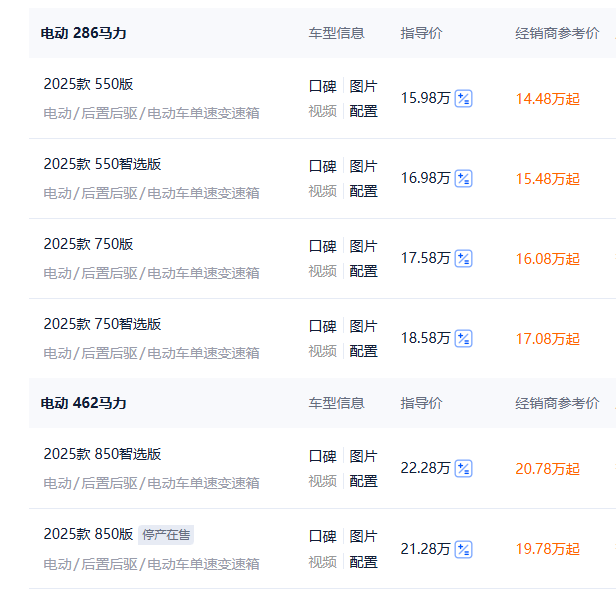
Task: Open the 2025款 850智选版 model title
Action: click(x=102, y=454)
